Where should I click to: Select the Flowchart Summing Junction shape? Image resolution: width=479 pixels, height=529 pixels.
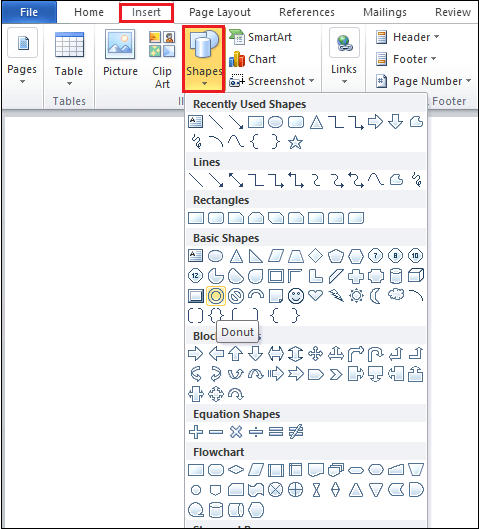coord(276,490)
